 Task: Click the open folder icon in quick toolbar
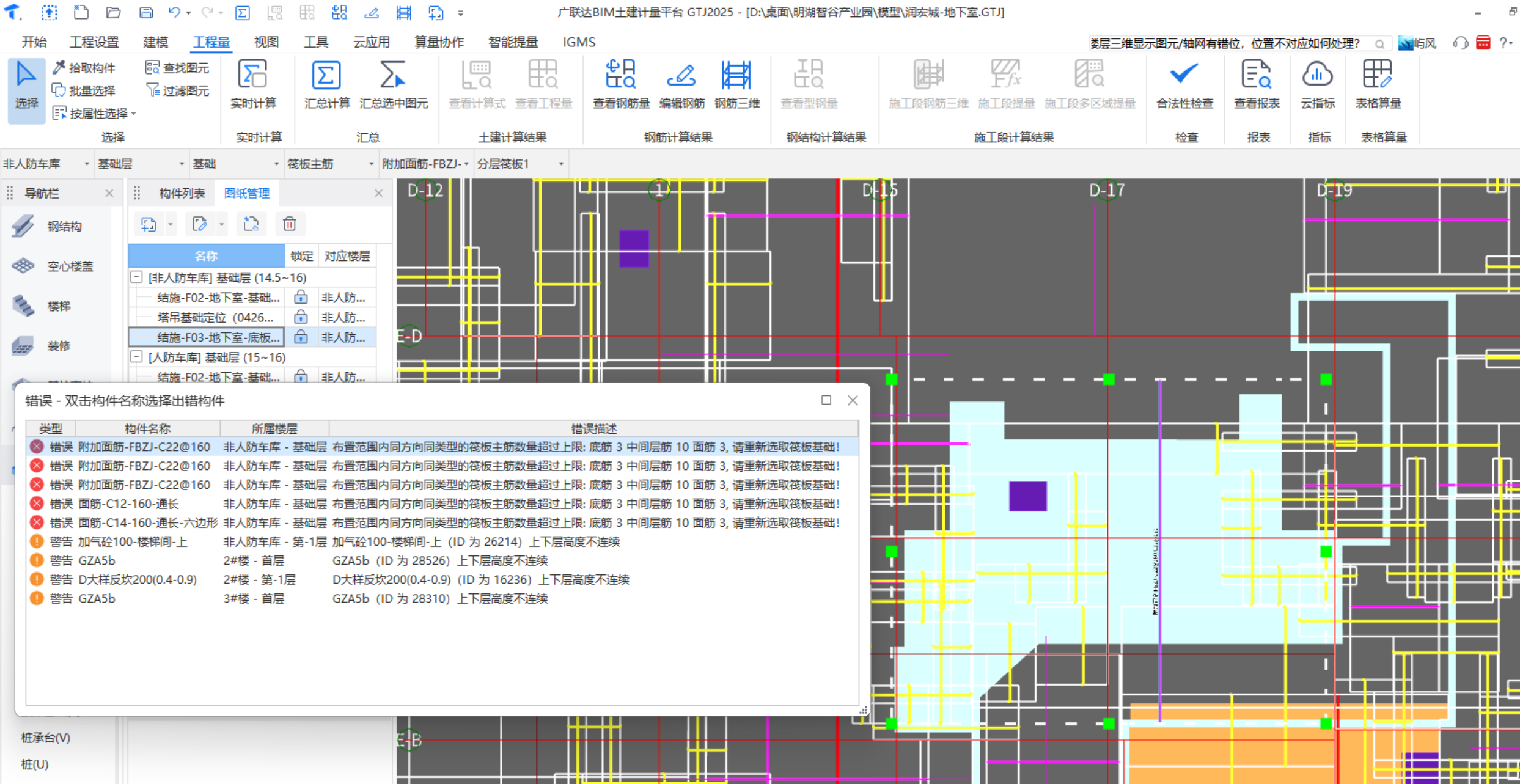(113, 12)
